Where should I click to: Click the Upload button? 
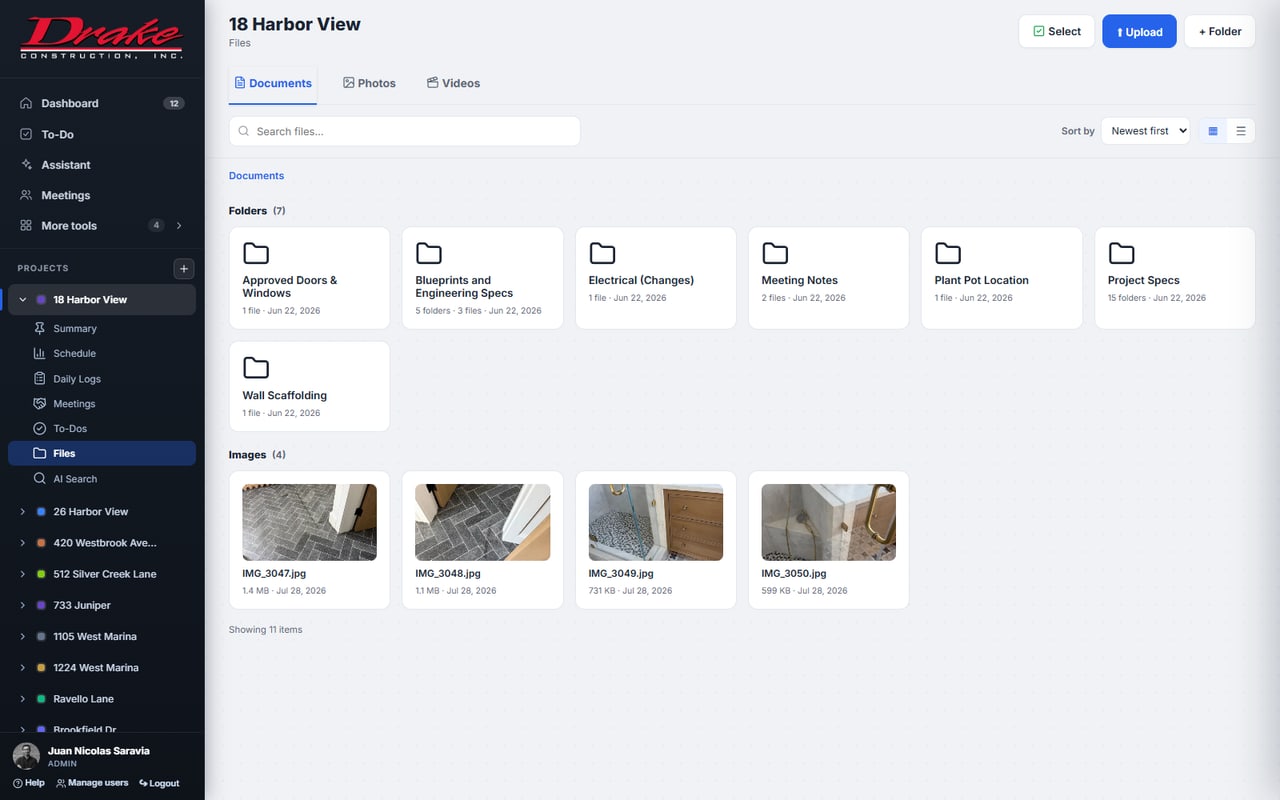[1139, 31]
